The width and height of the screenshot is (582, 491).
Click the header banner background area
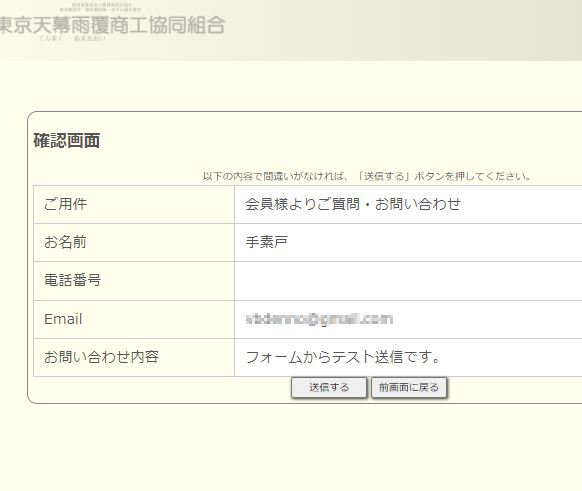click(408, 30)
